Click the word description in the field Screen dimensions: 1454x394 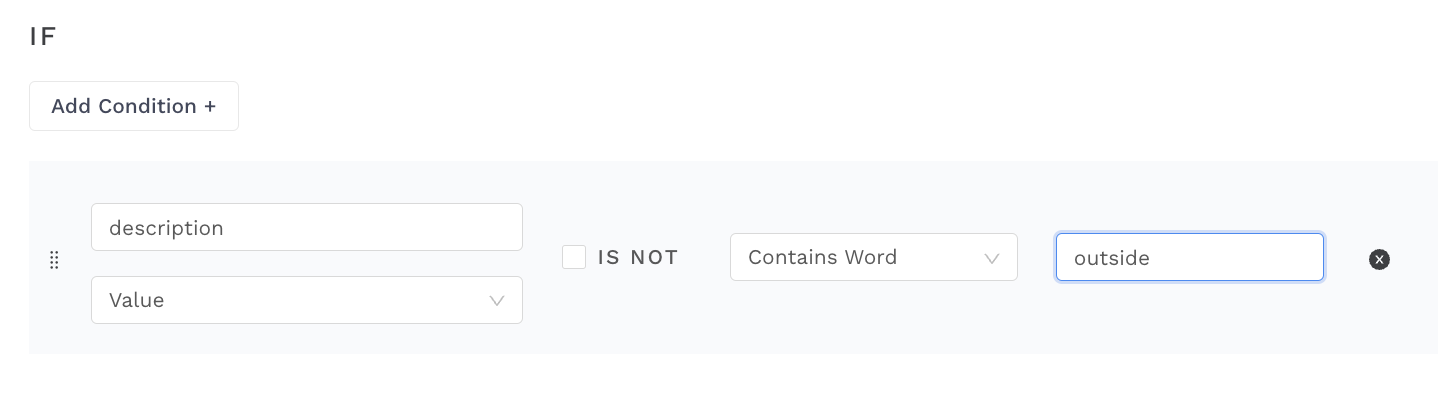166,228
